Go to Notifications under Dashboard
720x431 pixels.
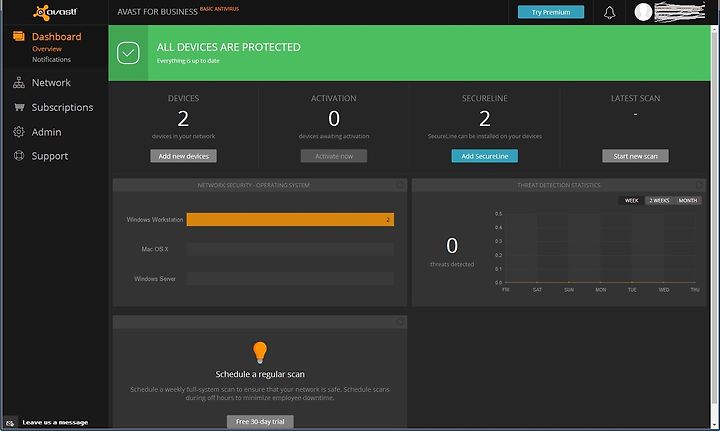click(51, 59)
